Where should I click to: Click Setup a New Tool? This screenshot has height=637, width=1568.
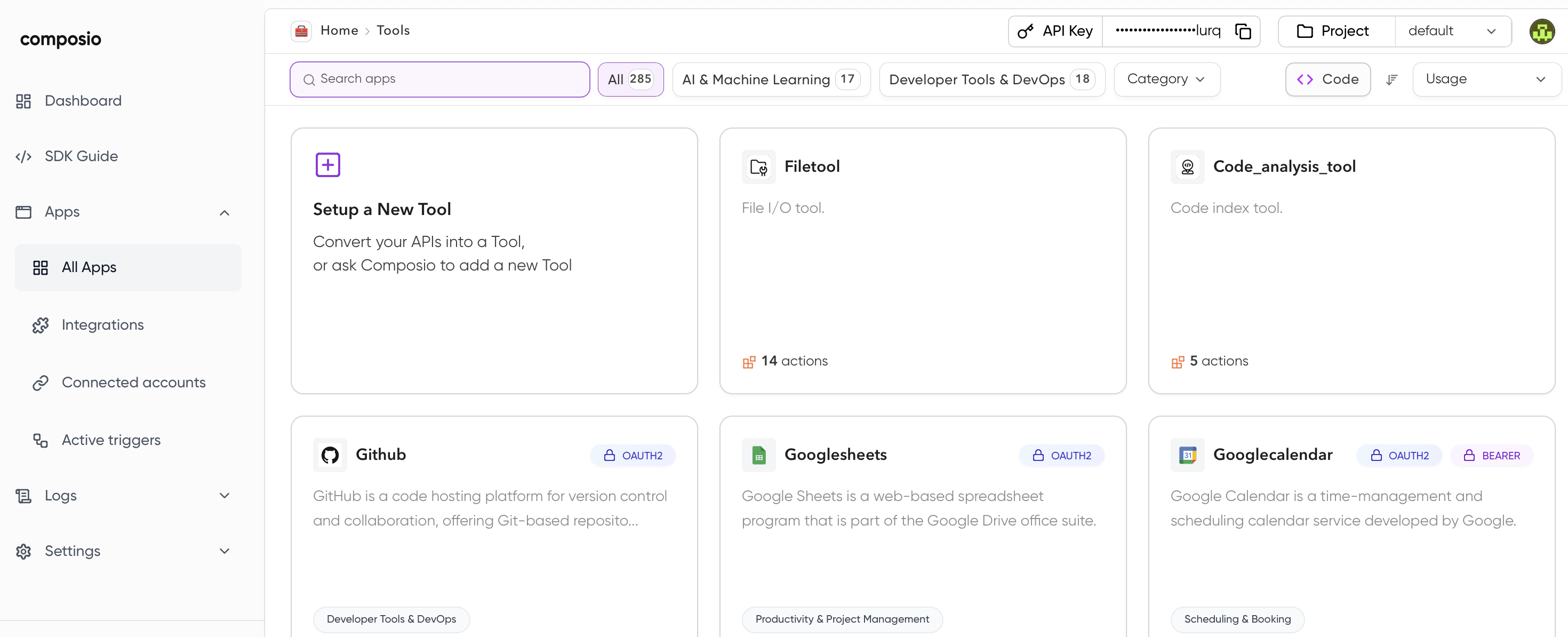pyautogui.click(x=382, y=209)
